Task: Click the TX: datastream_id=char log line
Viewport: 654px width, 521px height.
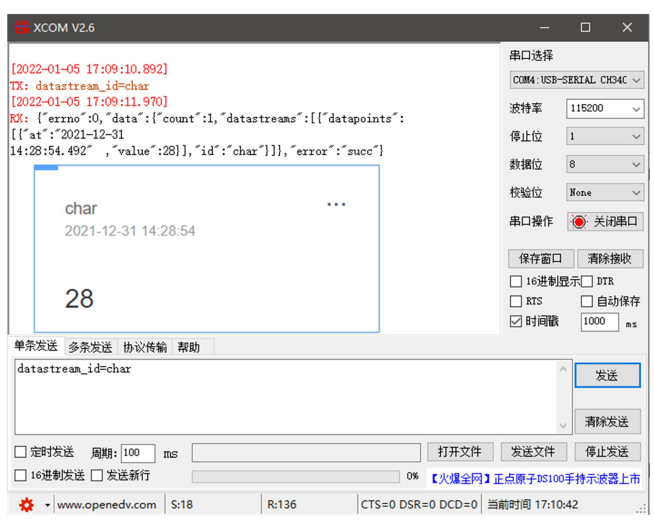Action: click(80, 86)
